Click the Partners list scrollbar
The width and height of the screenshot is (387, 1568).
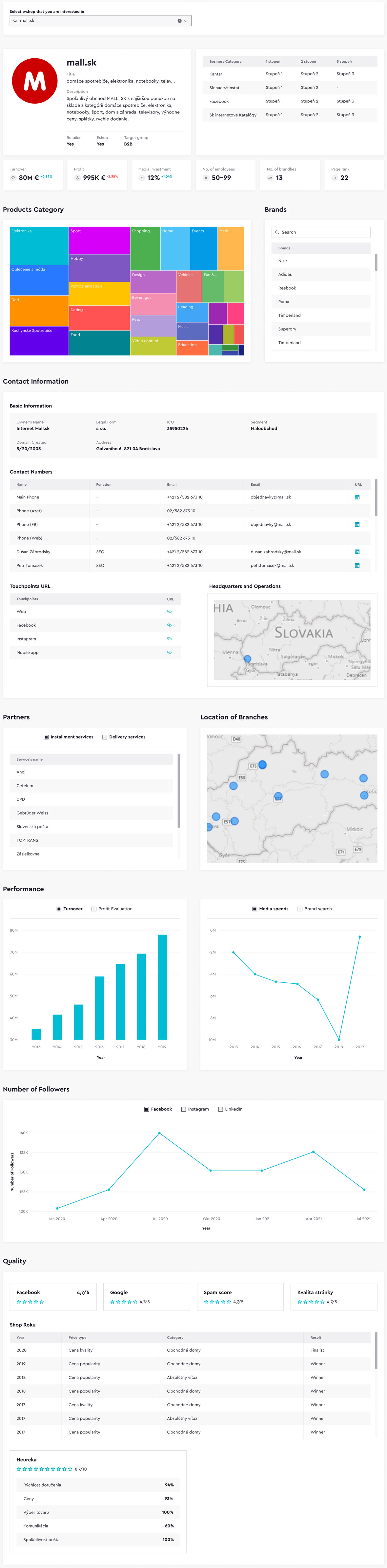click(178, 791)
